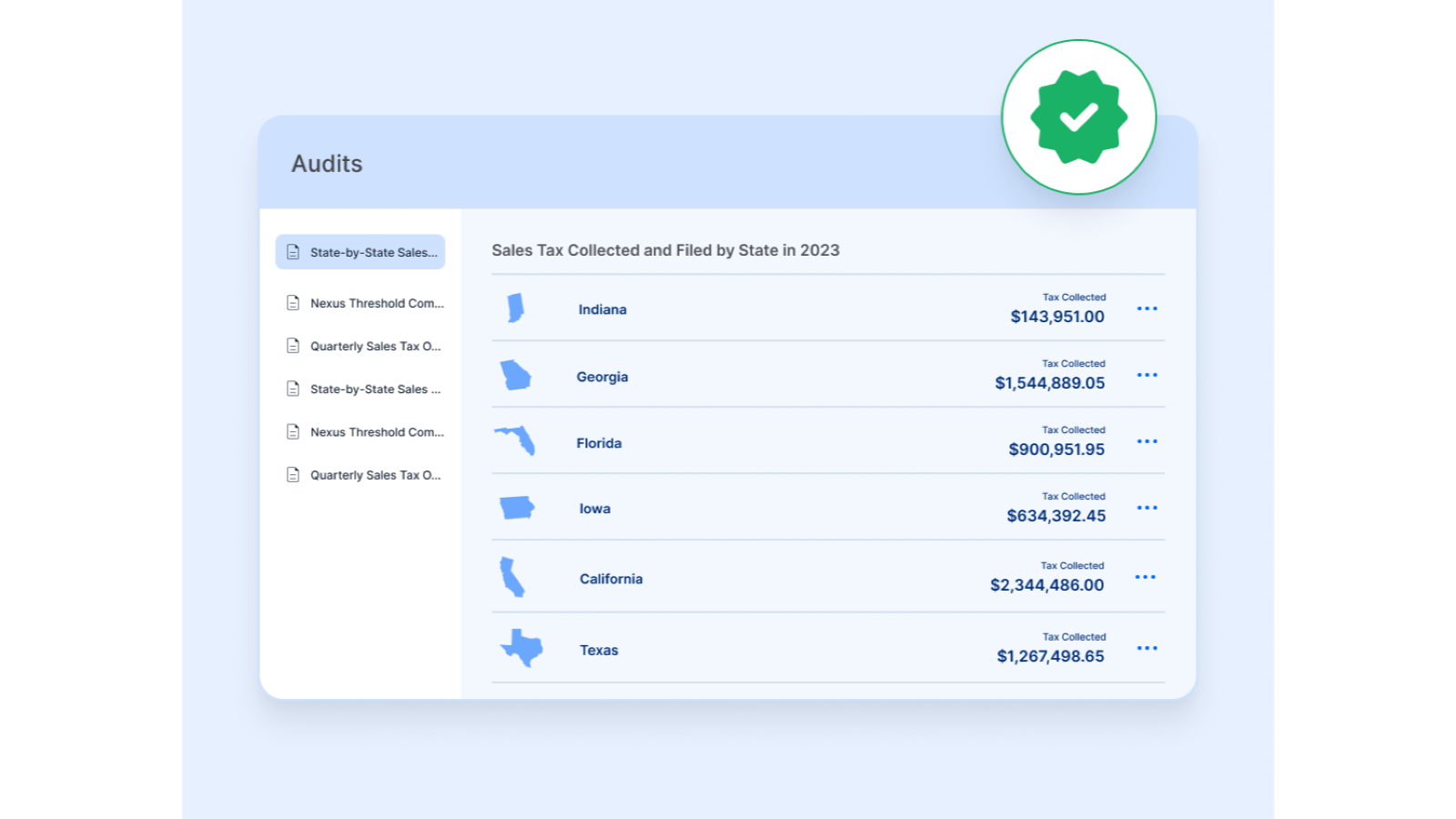Open the first Quarterly Sales Tax O... report

(x=363, y=346)
